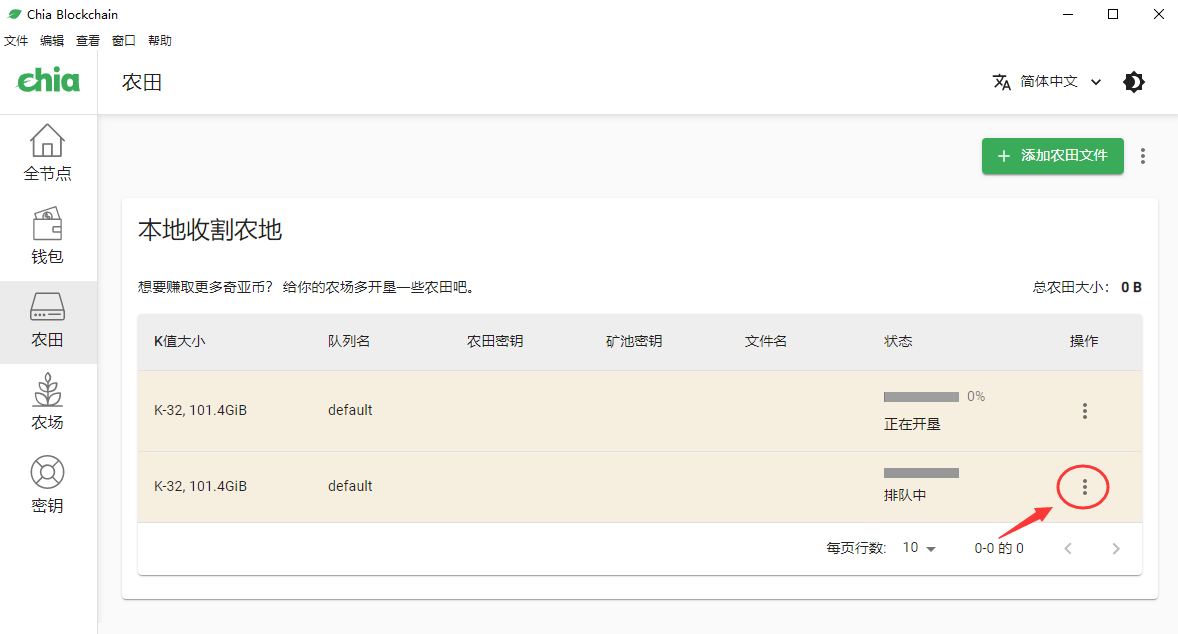Go to the 钱包 wallet section
The image size is (1178, 634).
pyautogui.click(x=48, y=236)
